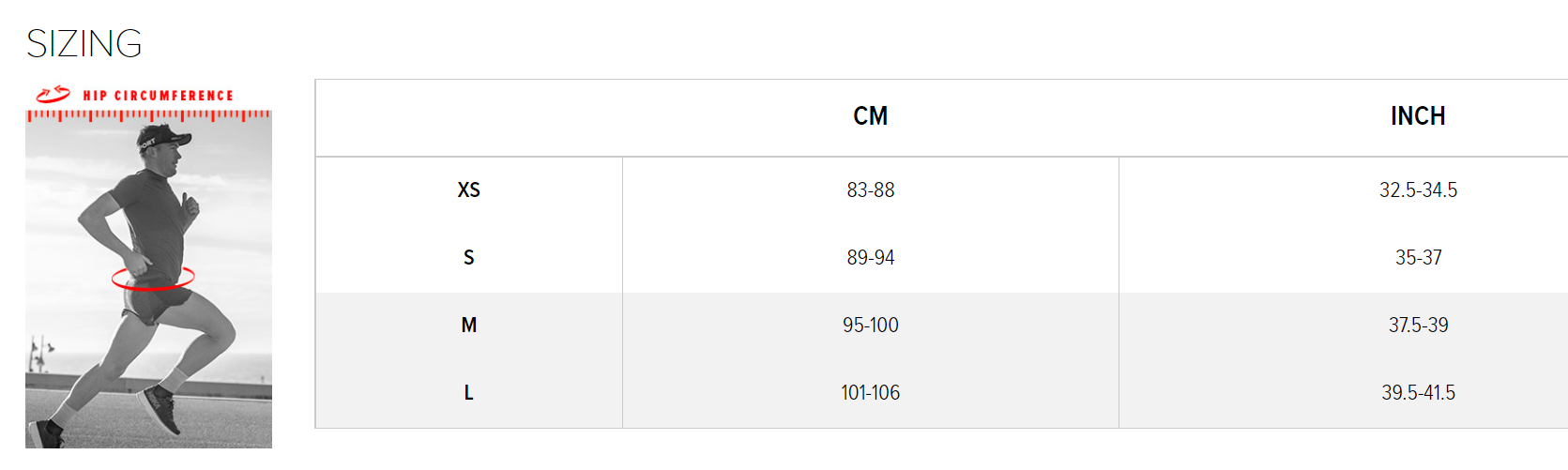Click the red ellipse around runner's hips
Image resolution: width=1568 pixels, height=470 pixels.
click(x=153, y=279)
